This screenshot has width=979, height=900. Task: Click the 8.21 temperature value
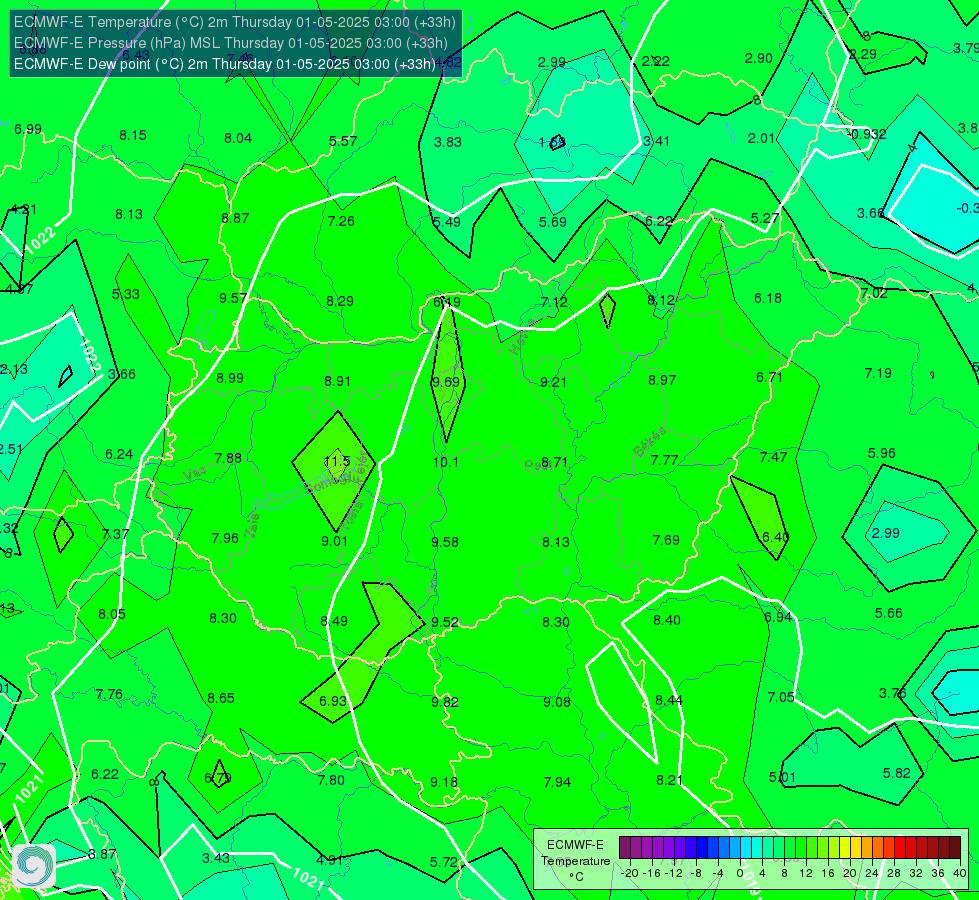click(669, 780)
